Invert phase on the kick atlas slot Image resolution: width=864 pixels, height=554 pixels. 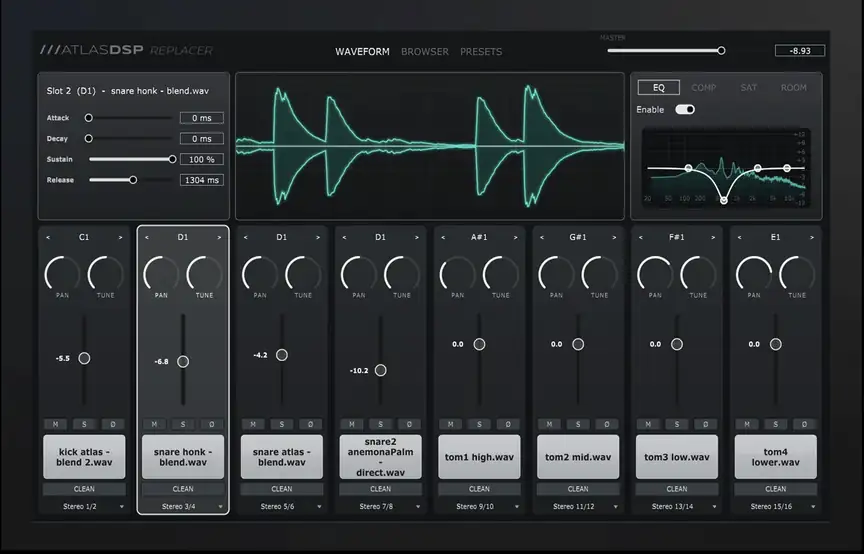113,424
